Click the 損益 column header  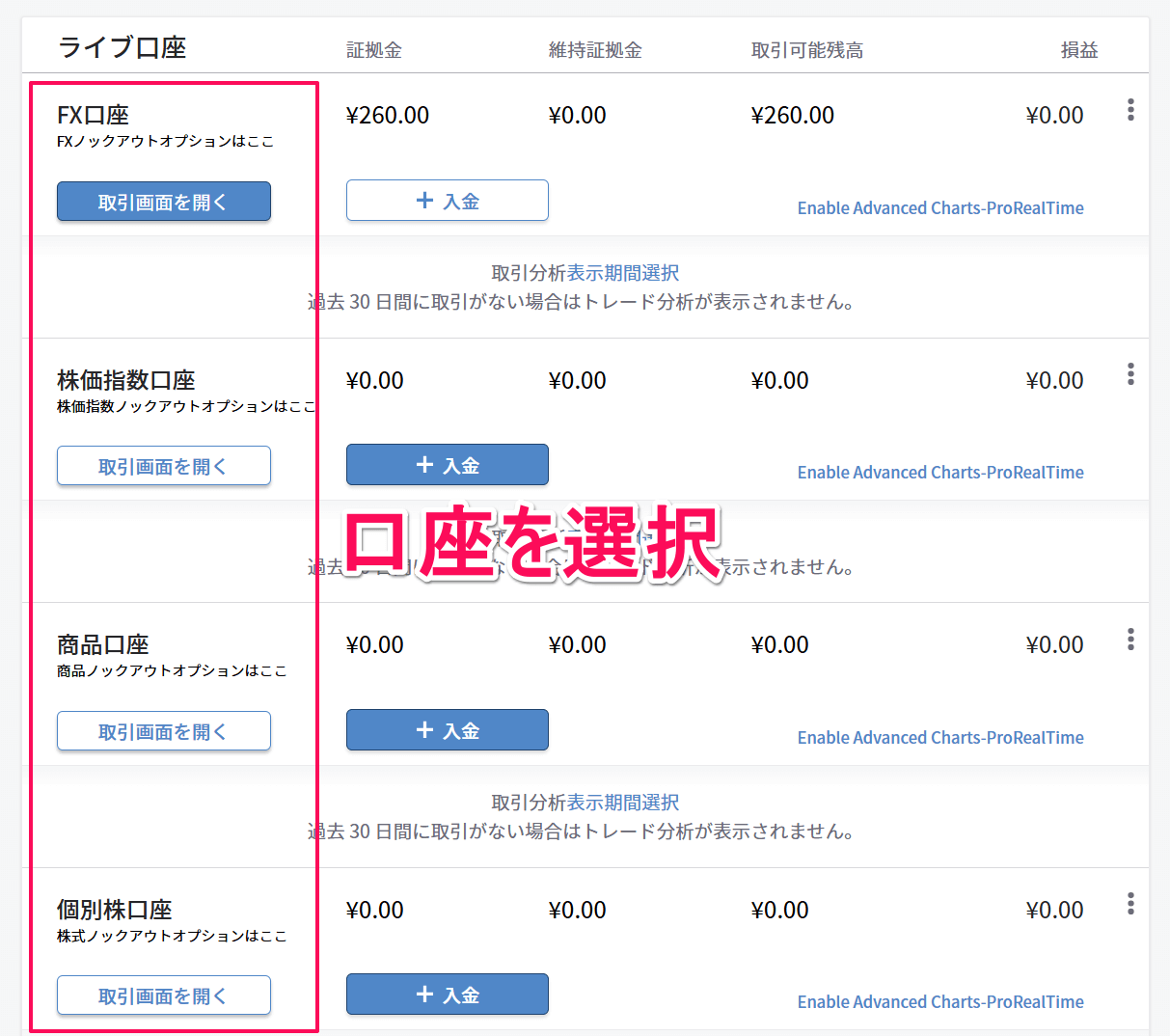[x=1079, y=50]
